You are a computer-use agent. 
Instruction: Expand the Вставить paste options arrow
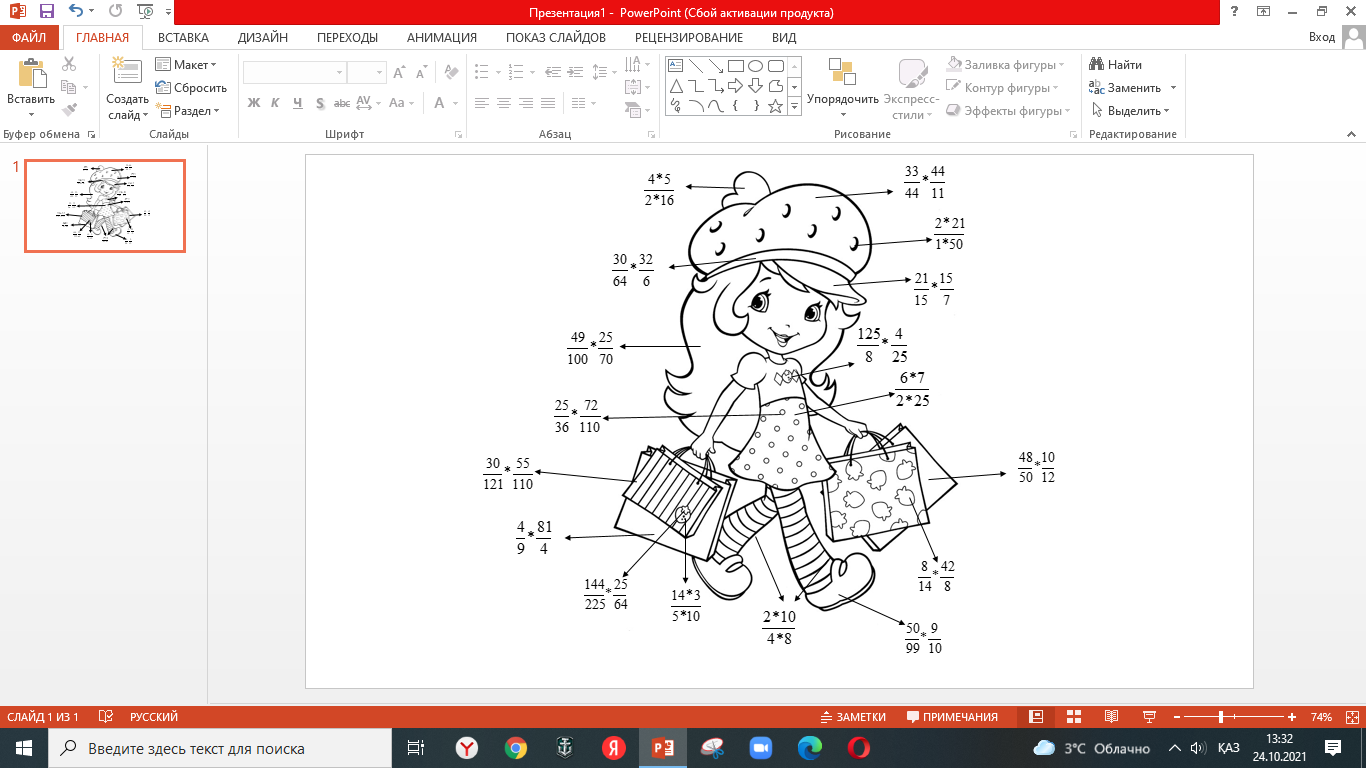[x=31, y=113]
